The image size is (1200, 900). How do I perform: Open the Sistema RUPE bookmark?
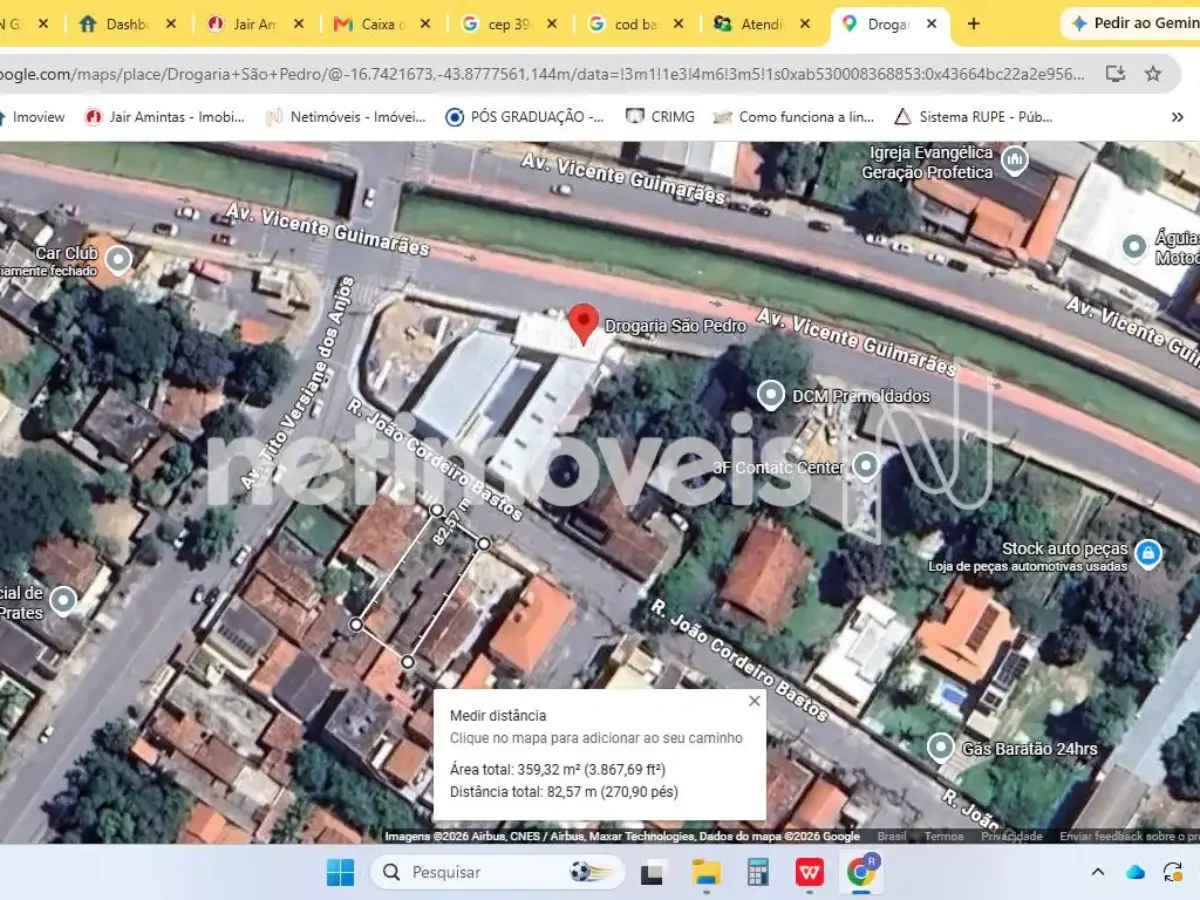pyautogui.click(x=973, y=117)
